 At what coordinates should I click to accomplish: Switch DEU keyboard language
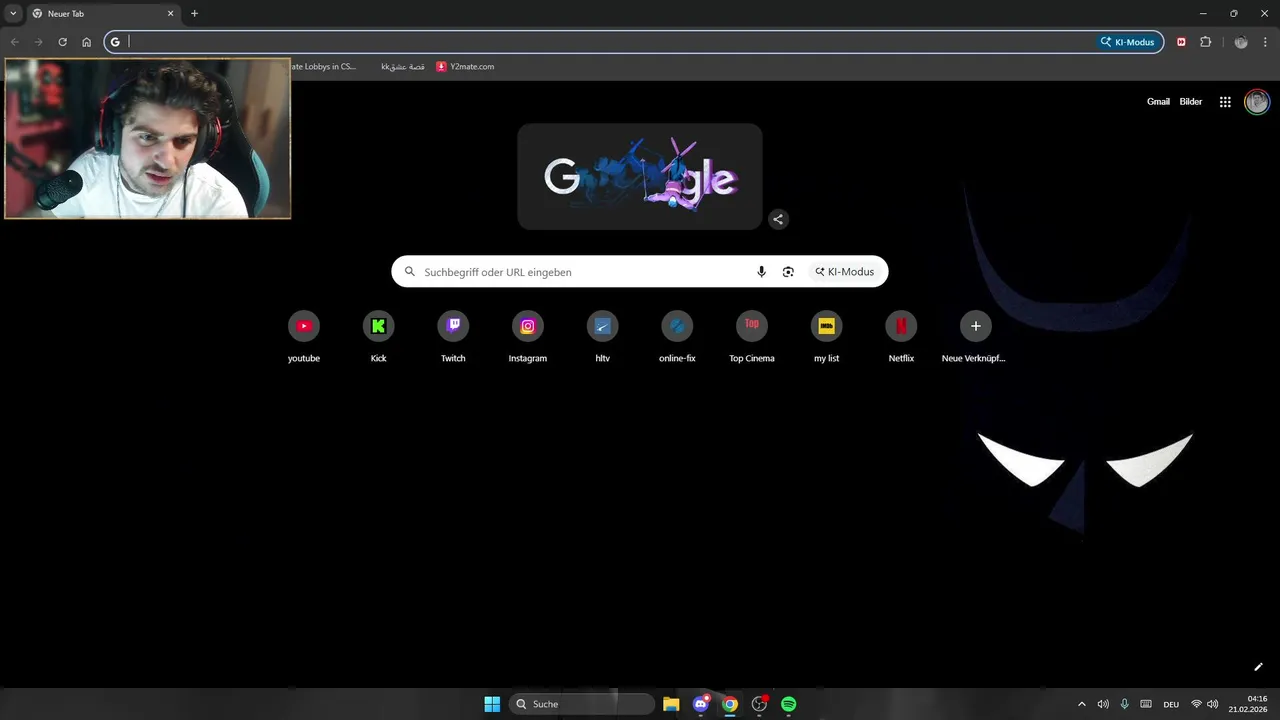pyautogui.click(x=1171, y=704)
